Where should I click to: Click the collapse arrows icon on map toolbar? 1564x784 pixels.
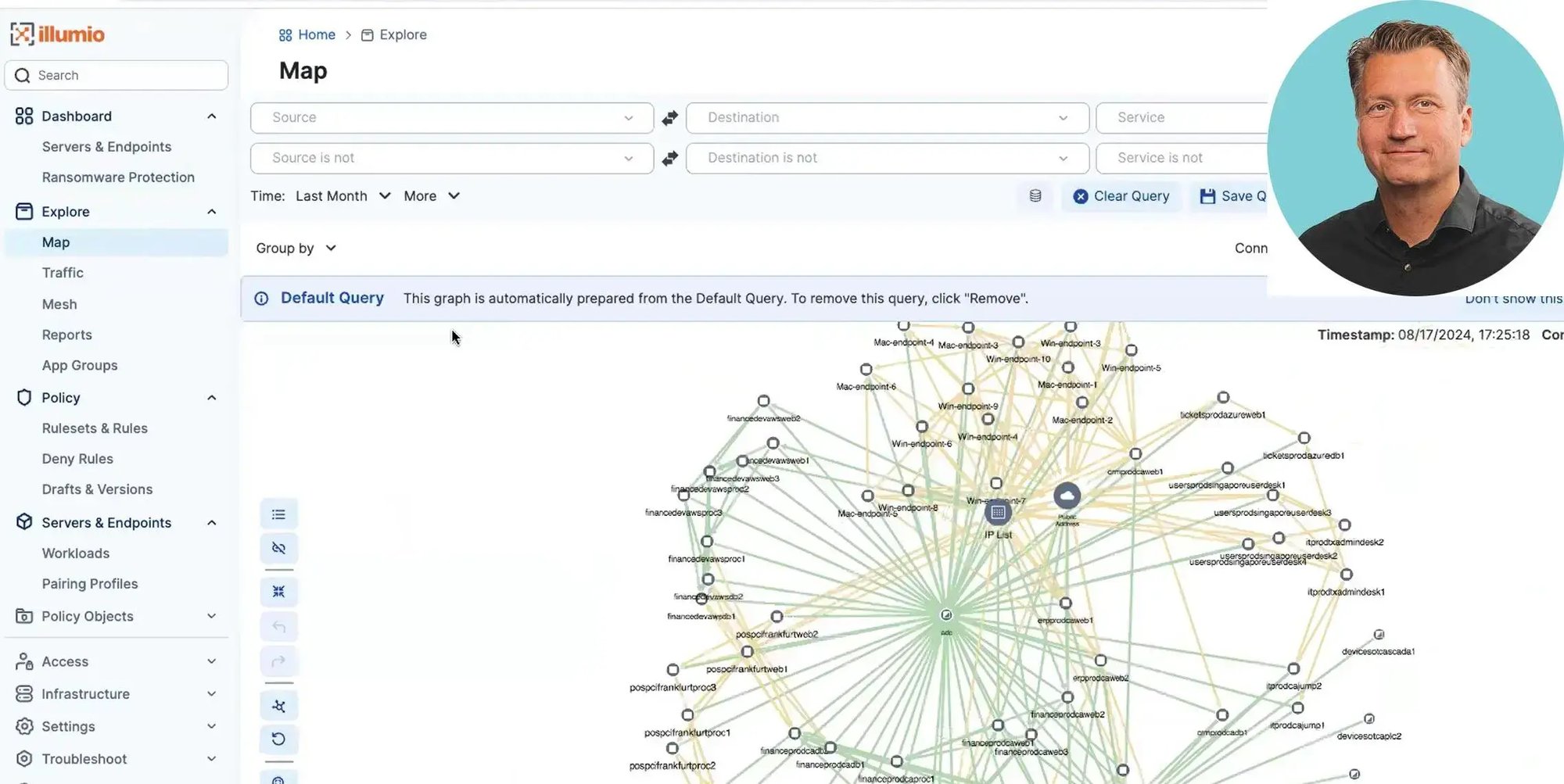coord(278,592)
